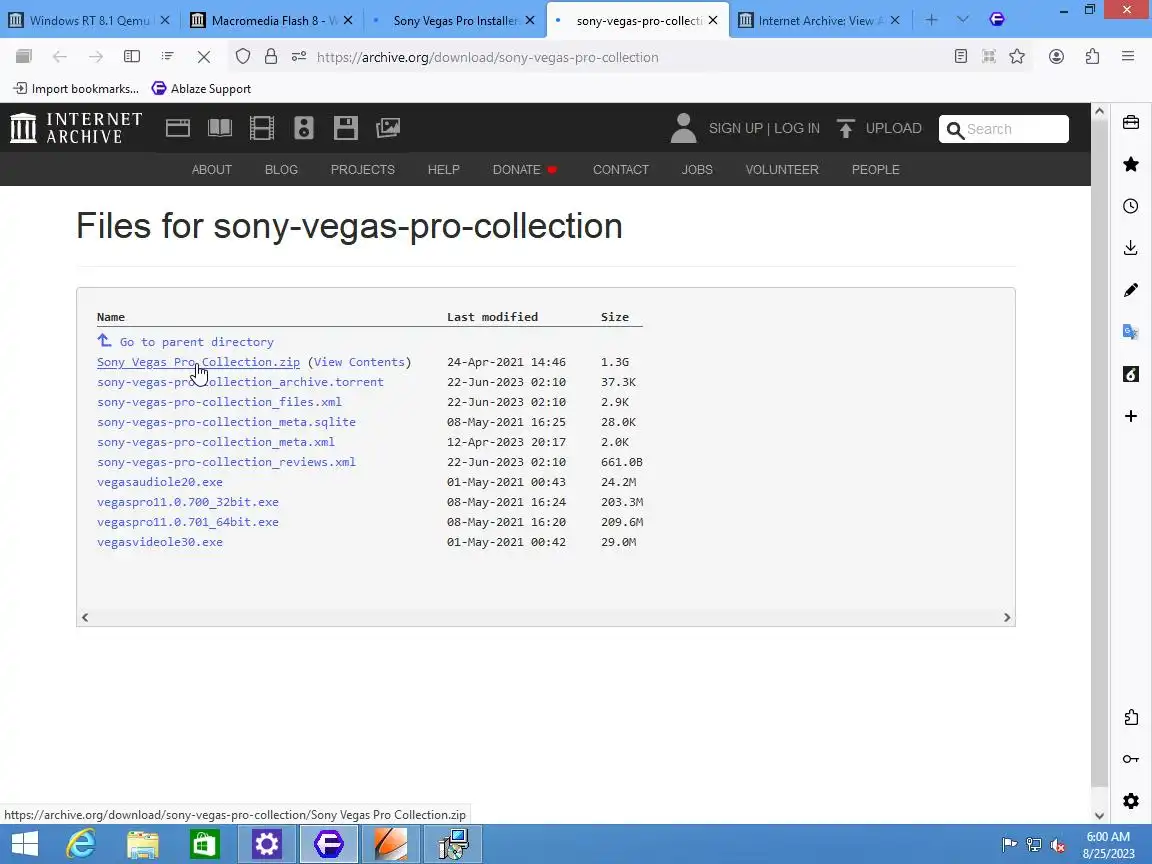Image resolution: width=1152 pixels, height=864 pixels.
Task: Open the BLOG menu item
Action: [x=281, y=170]
